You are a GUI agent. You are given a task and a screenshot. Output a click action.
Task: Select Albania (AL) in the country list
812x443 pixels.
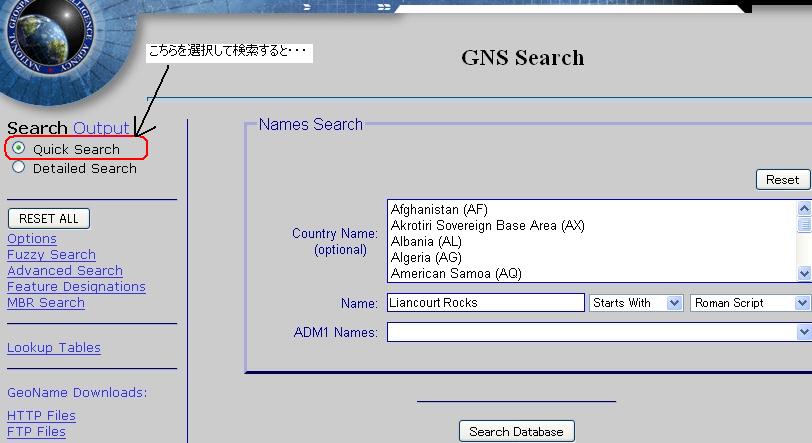[426, 241]
